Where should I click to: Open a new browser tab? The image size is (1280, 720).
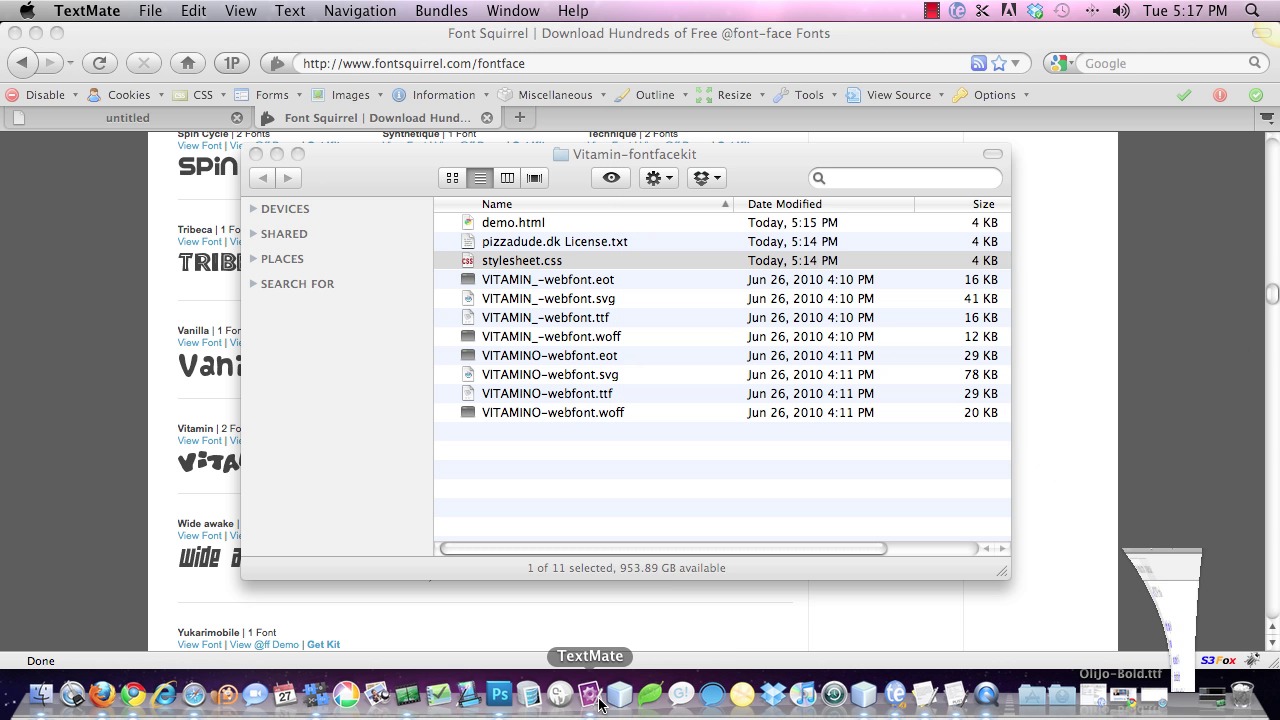point(519,118)
